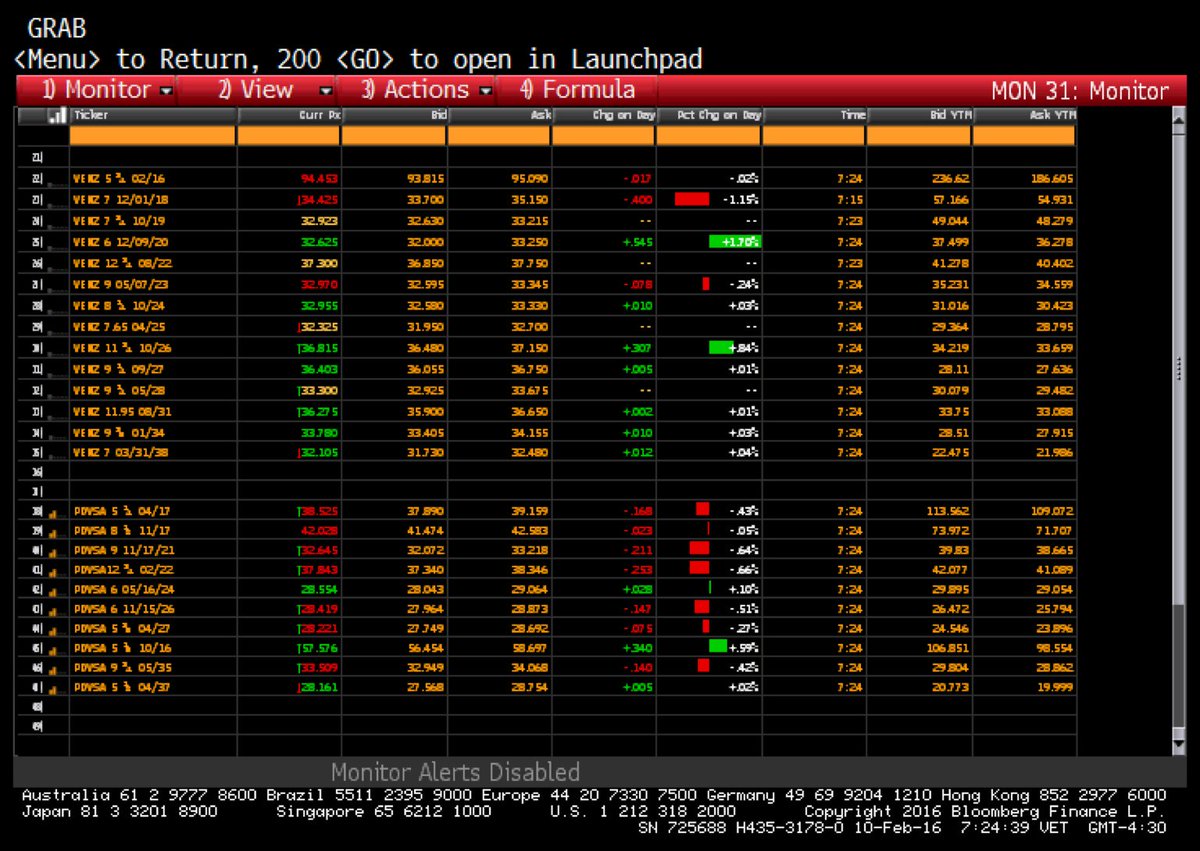Click the Time column header
1200x851 pixels.
click(x=814, y=116)
